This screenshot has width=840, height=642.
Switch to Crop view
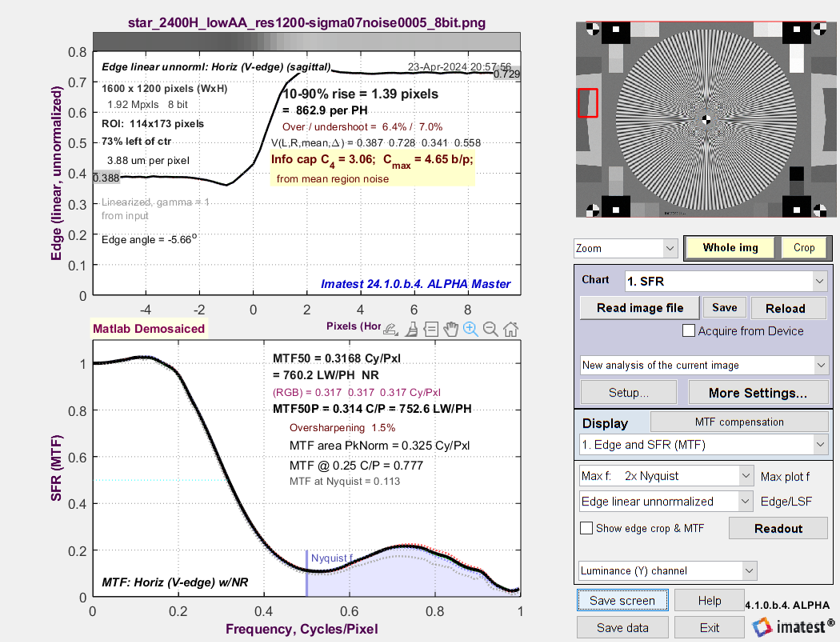click(804, 247)
